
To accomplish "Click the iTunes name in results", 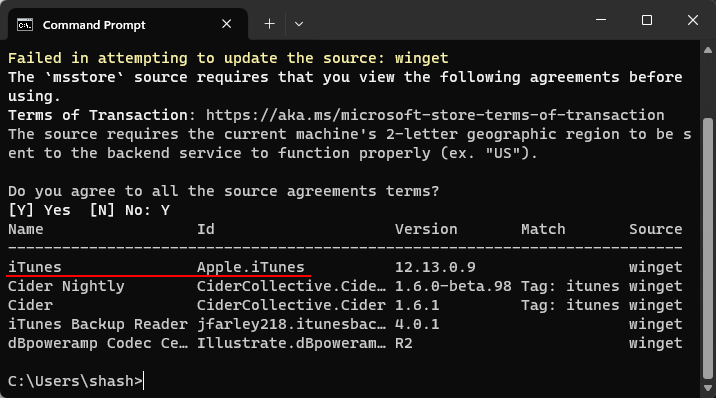I will (35, 267).
